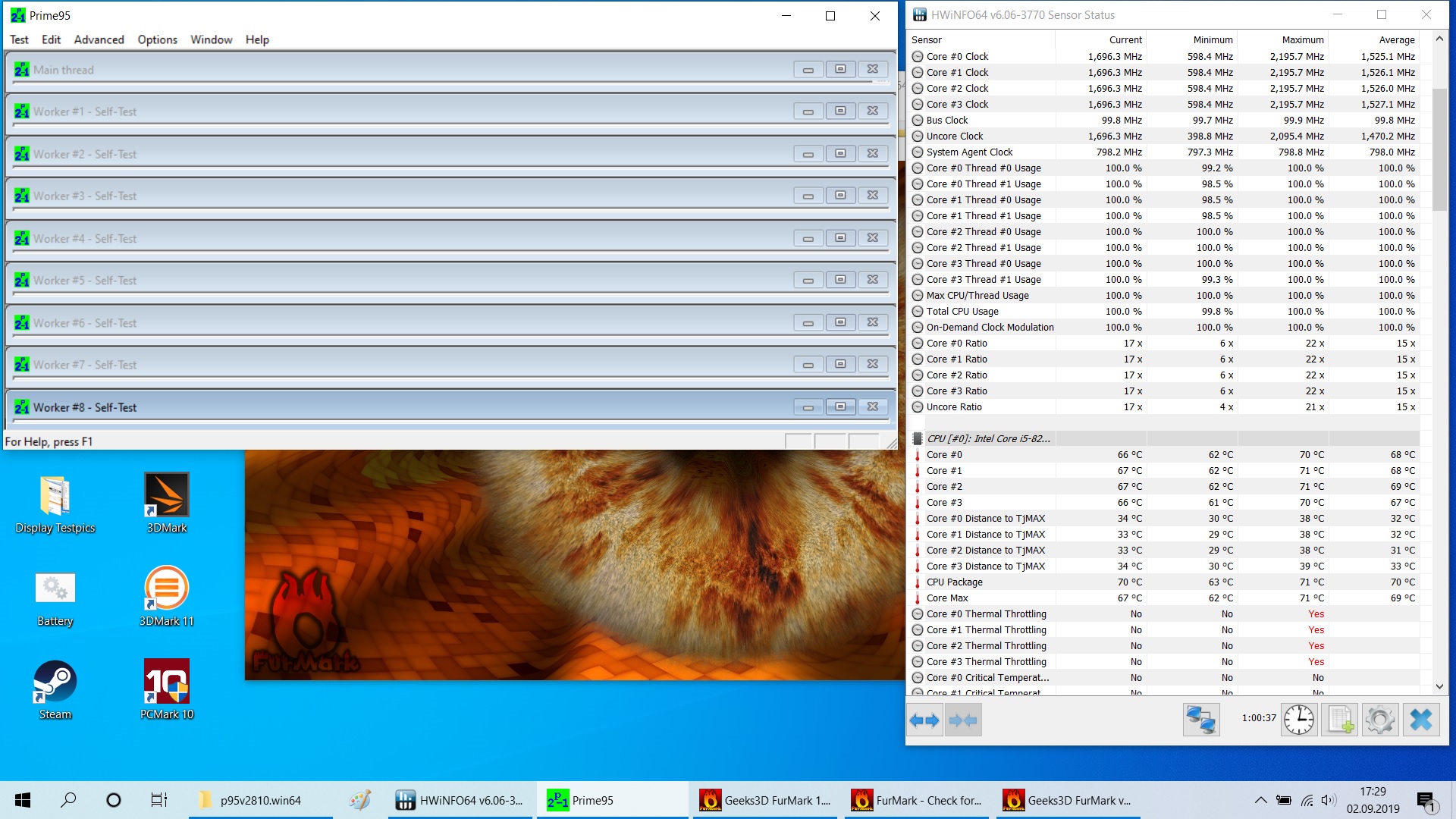Image resolution: width=1456 pixels, height=819 pixels.
Task: Click the expand columns arrows button in HWiNFO
Action: [x=924, y=720]
